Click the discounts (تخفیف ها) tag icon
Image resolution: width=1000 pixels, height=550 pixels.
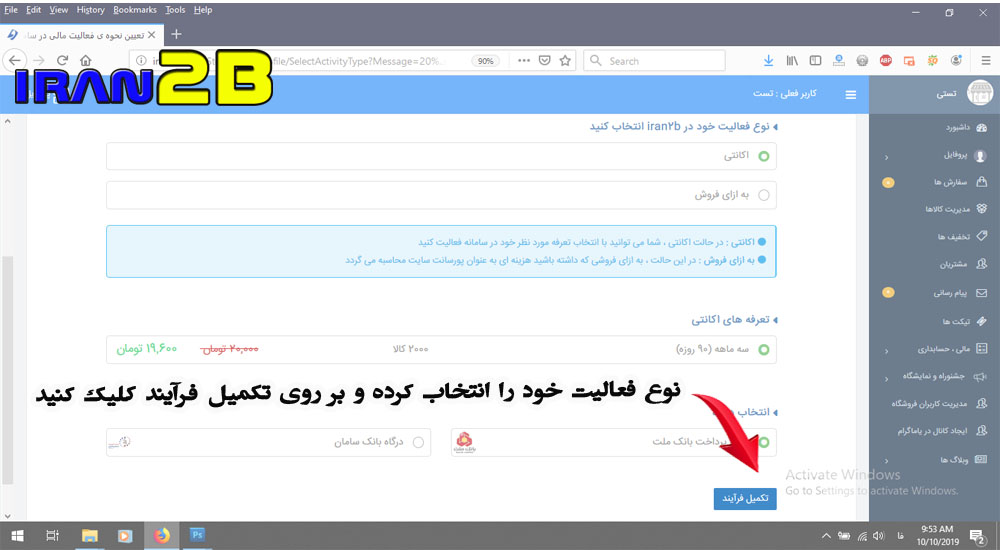point(982,236)
